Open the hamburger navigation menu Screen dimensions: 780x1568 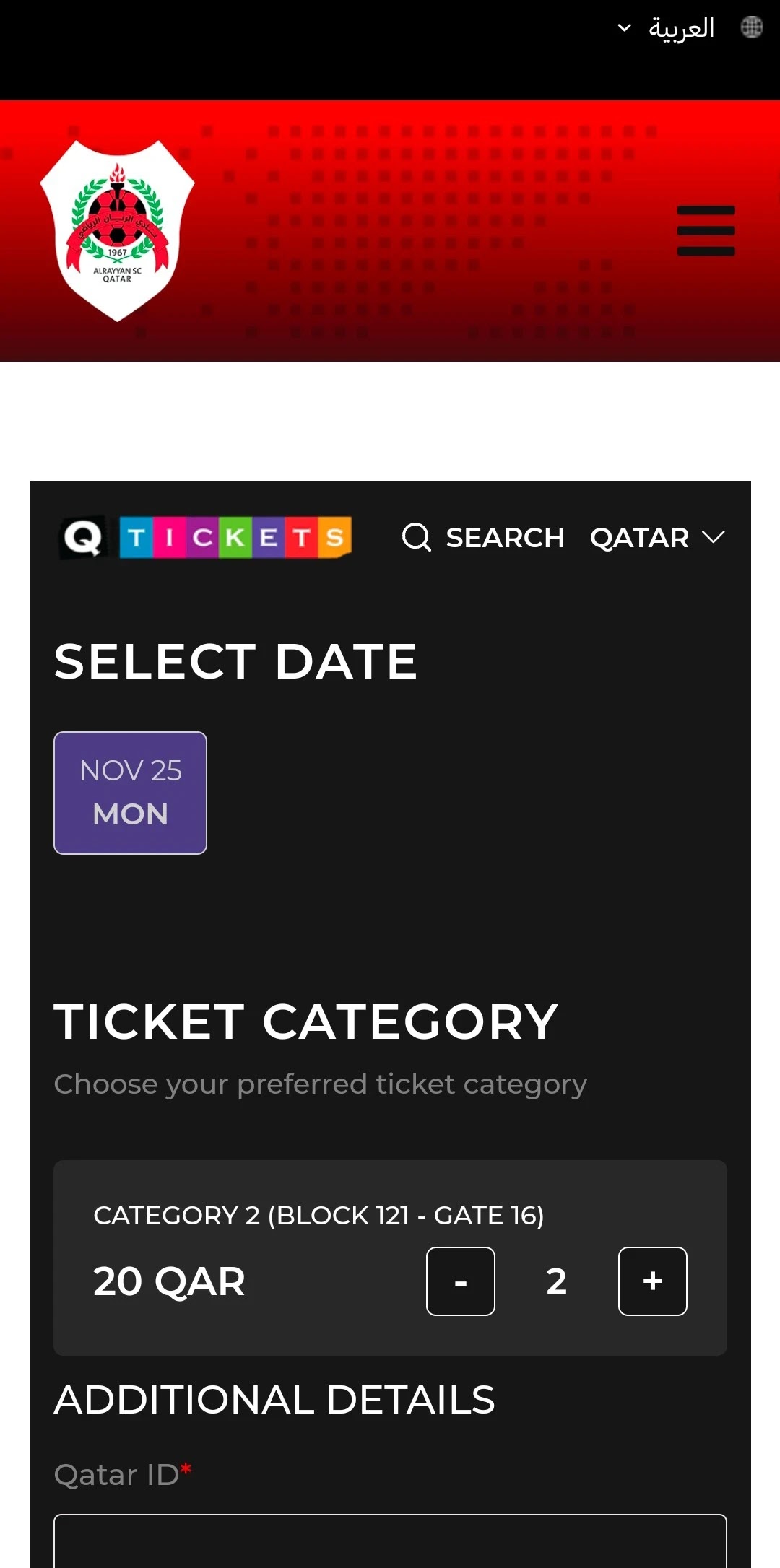706,231
